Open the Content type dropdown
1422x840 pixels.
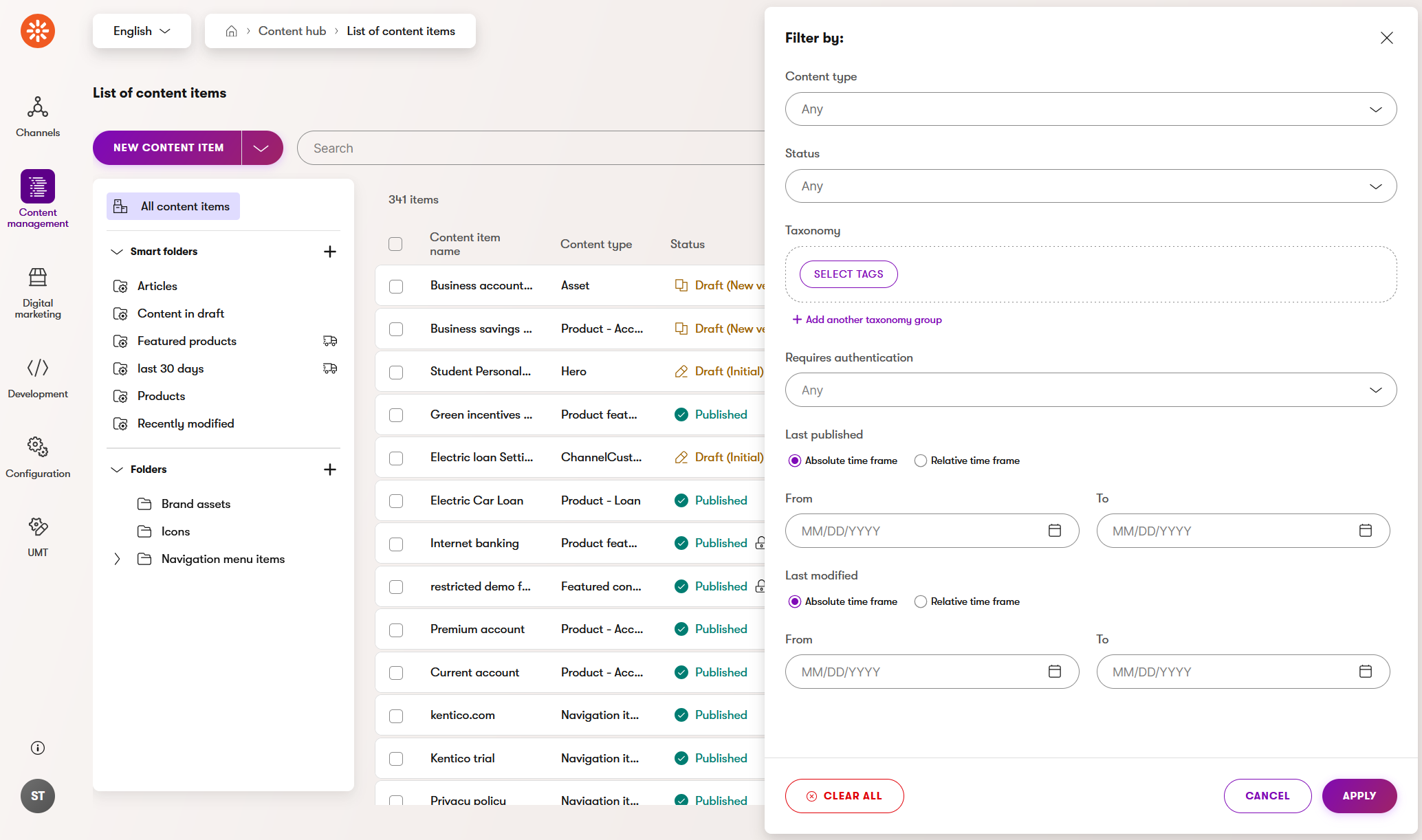1090,109
